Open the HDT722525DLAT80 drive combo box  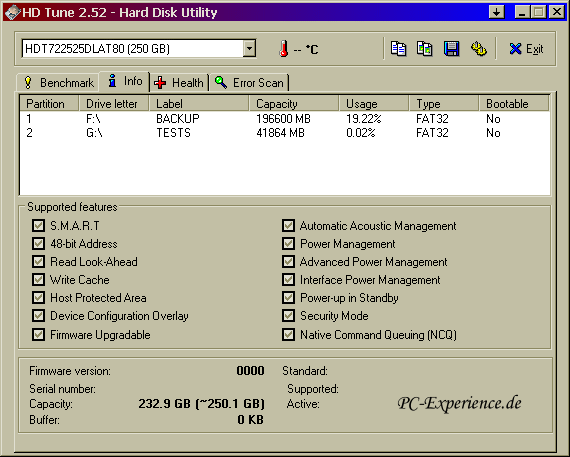point(139,48)
